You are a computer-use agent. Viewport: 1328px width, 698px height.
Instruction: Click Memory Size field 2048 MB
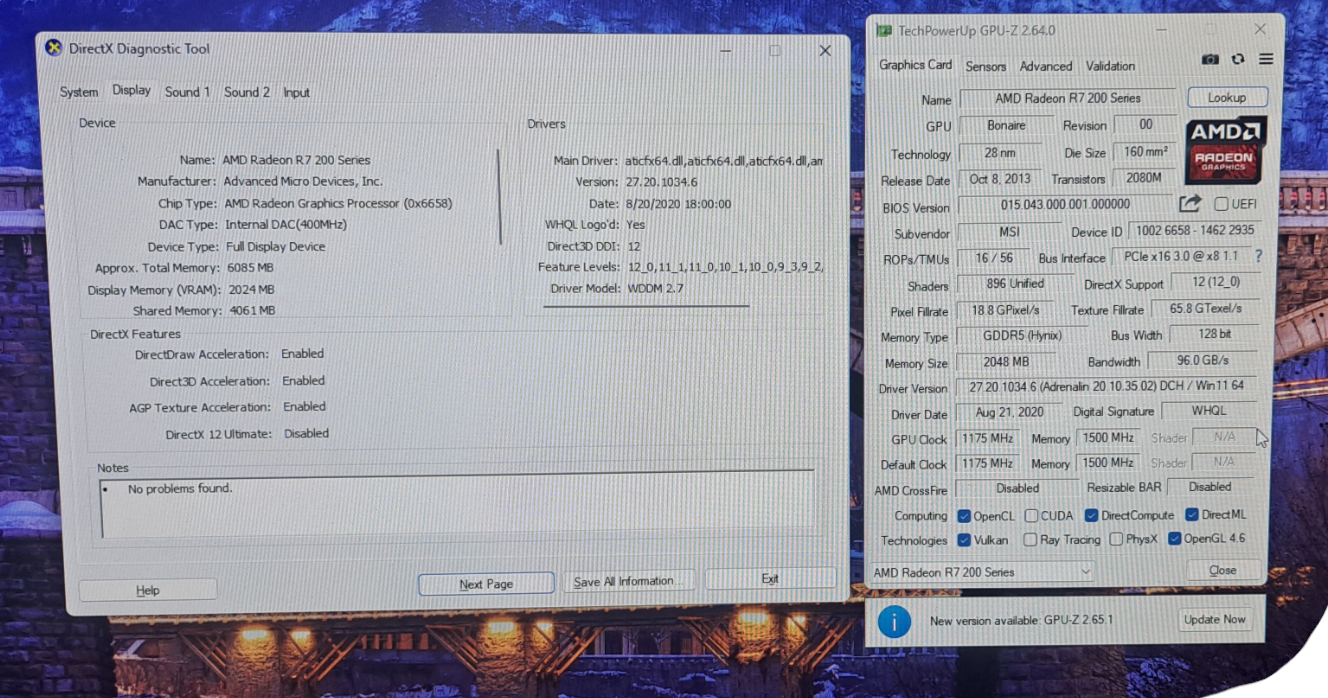coord(1006,362)
